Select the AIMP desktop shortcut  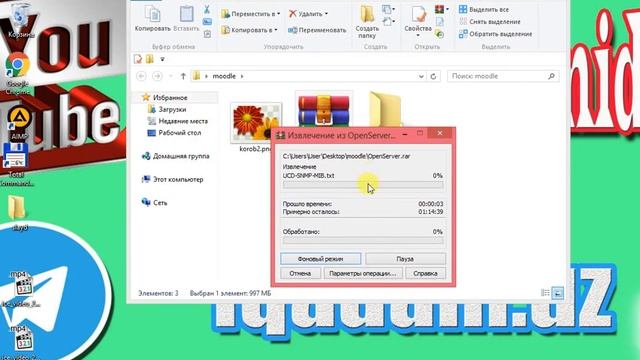coord(19,123)
